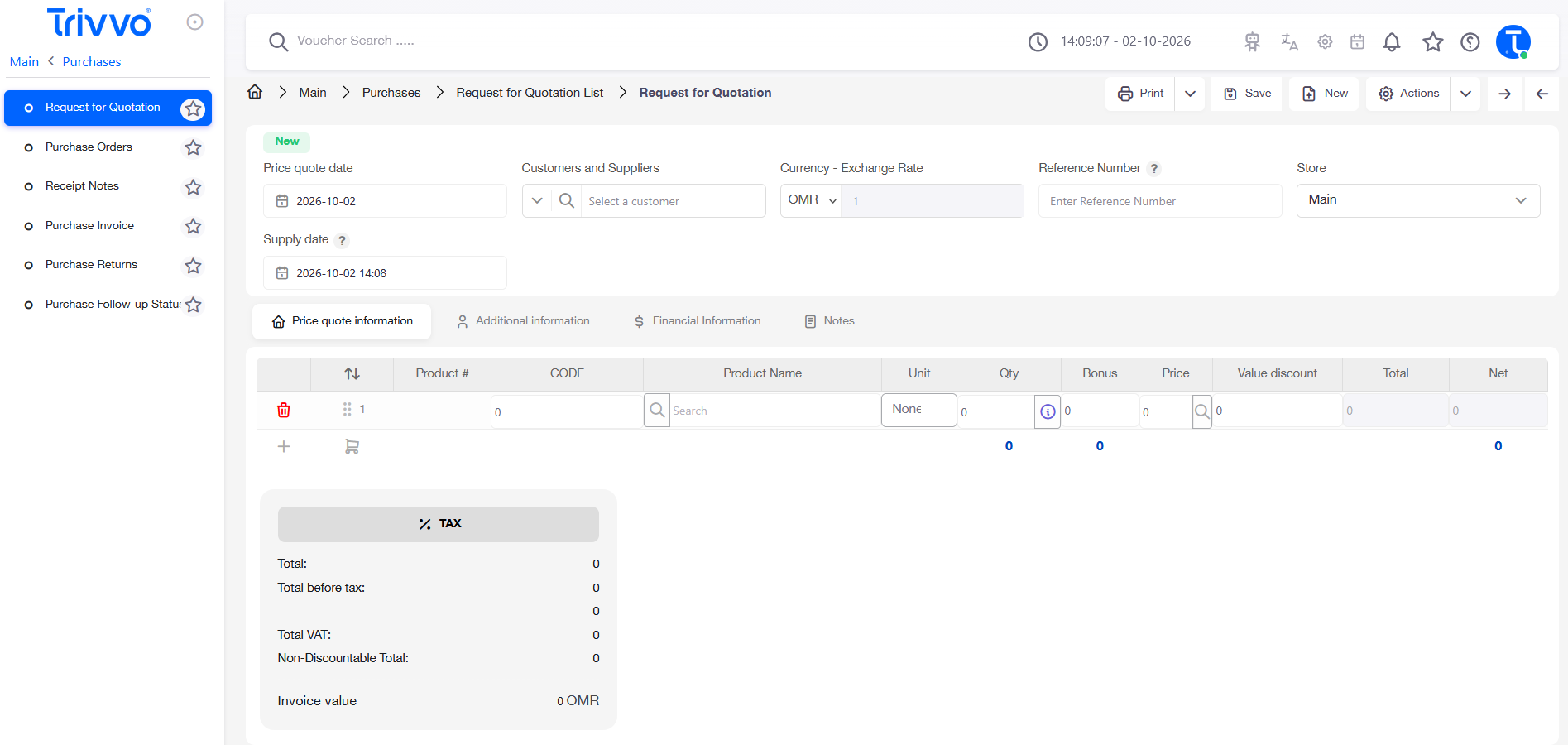This screenshot has height=745, width=1568.
Task: Go to previous record arrow
Action: (x=1542, y=94)
